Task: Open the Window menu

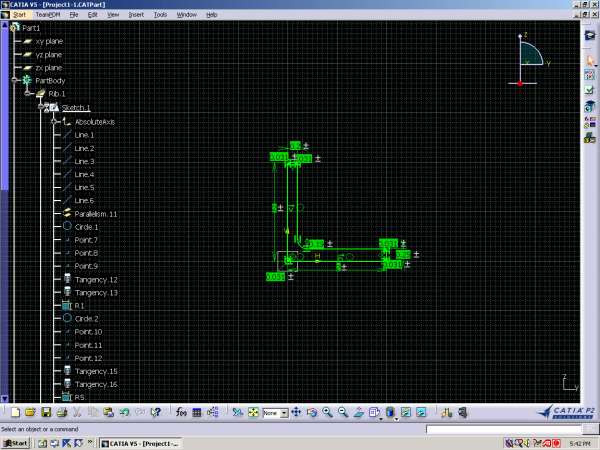Action: pyautogui.click(x=186, y=15)
